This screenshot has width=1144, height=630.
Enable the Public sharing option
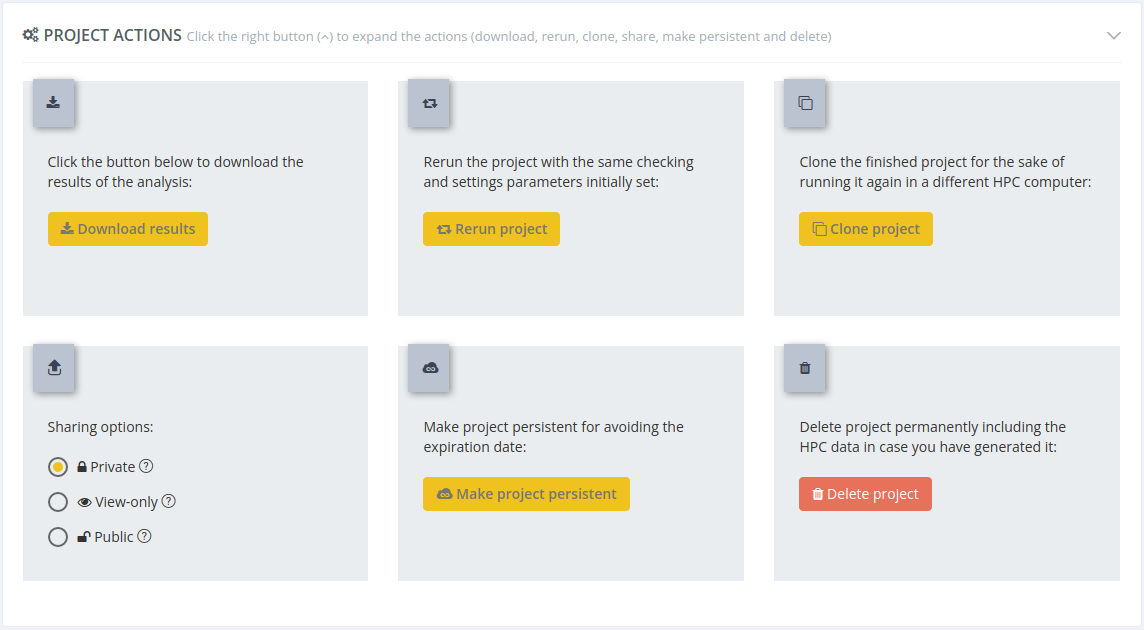[x=58, y=536]
